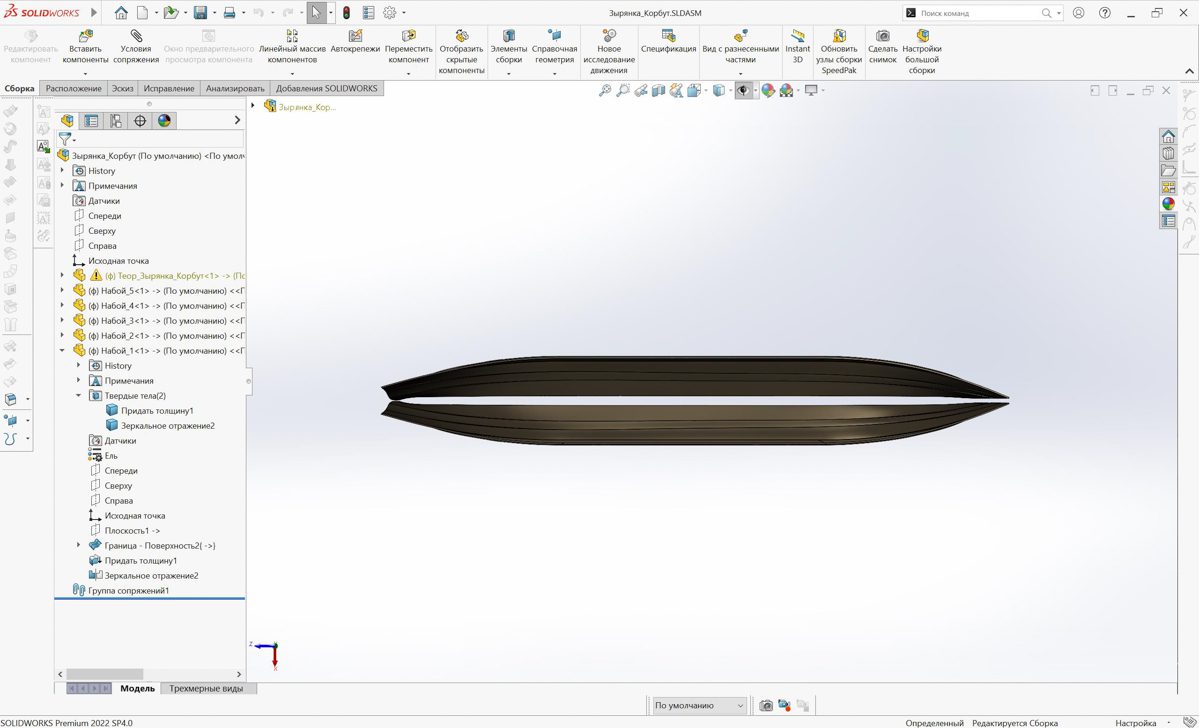1199x728 pixels.
Task: Click Настройка in the status bar
Action: click(x=1135, y=723)
